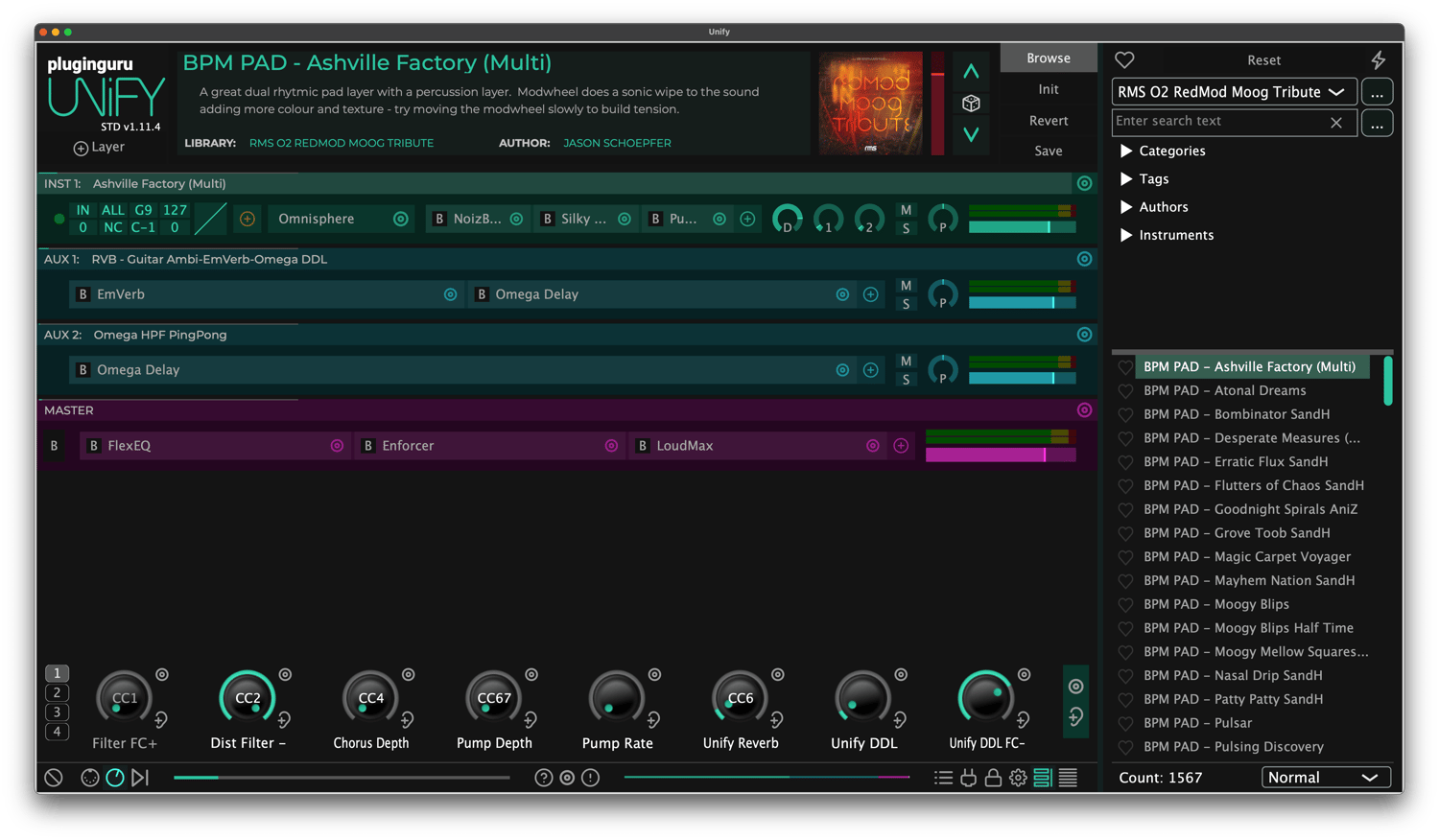Toggle bypass on the Enforcer effect
Image resolution: width=1439 pixels, height=840 pixels.
(x=367, y=446)
